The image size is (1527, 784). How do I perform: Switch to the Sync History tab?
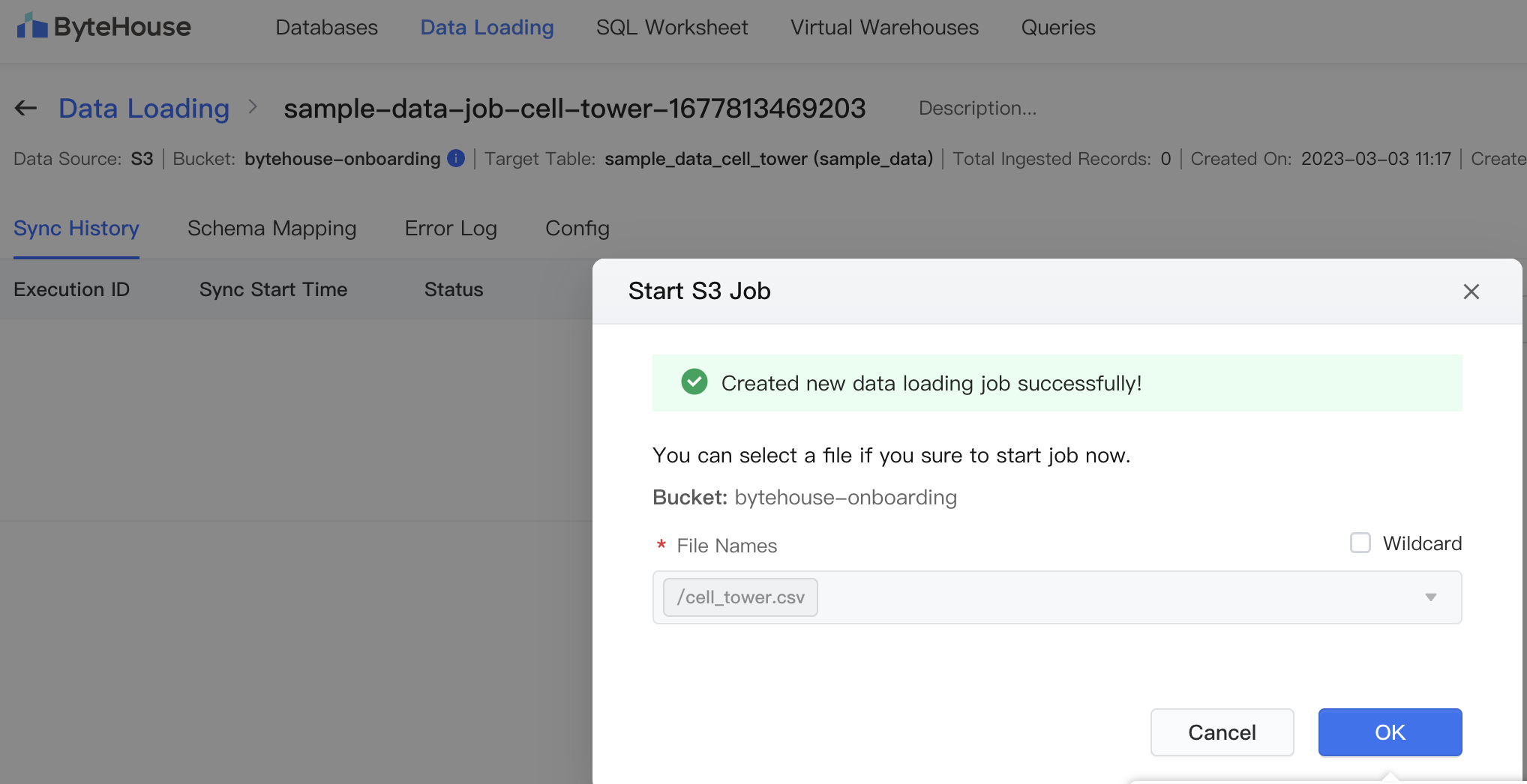click(x=76, y=229)
